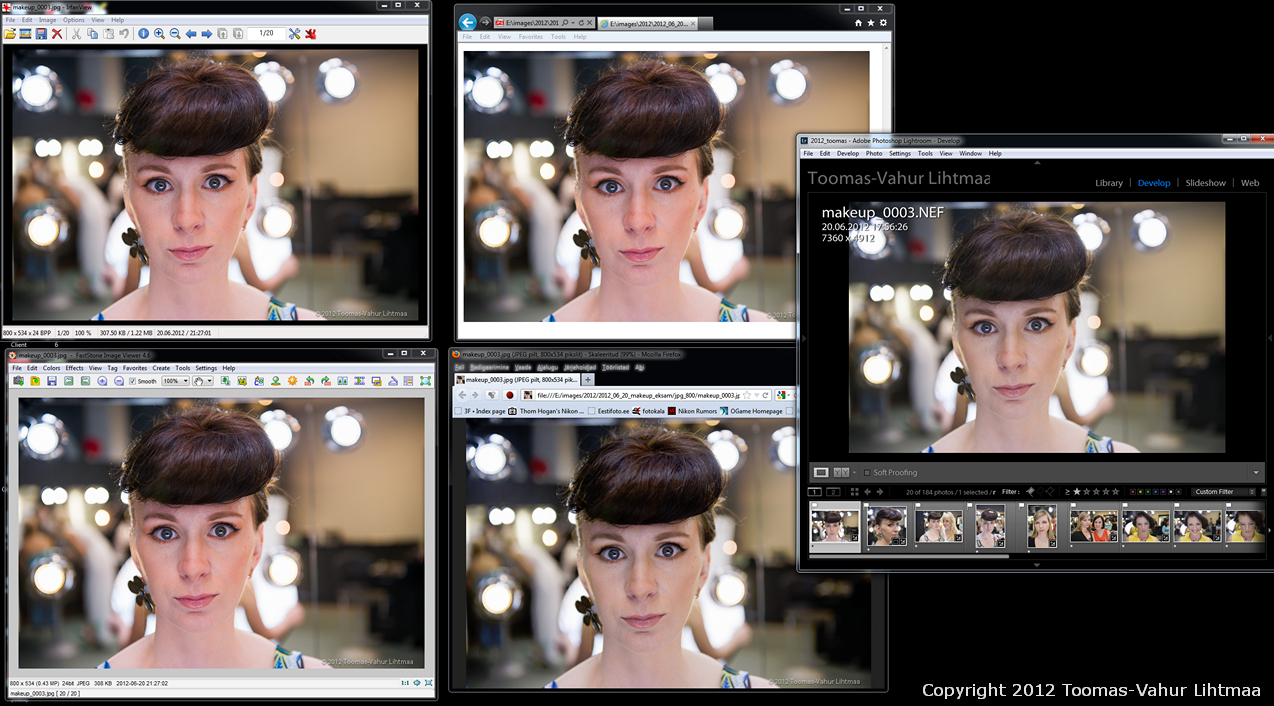Open Lightroom Develop menu
The width and height of the screenshot is (1274, 706).
848,153
